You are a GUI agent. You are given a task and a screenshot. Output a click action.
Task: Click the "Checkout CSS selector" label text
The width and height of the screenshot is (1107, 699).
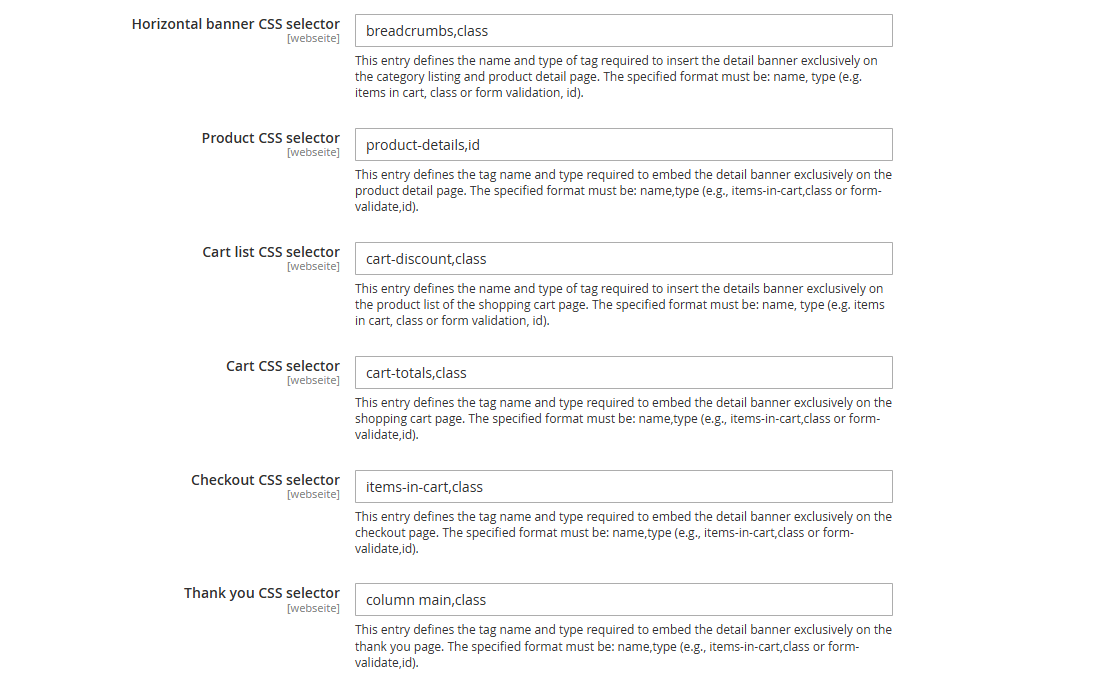(x=266, y=480)
